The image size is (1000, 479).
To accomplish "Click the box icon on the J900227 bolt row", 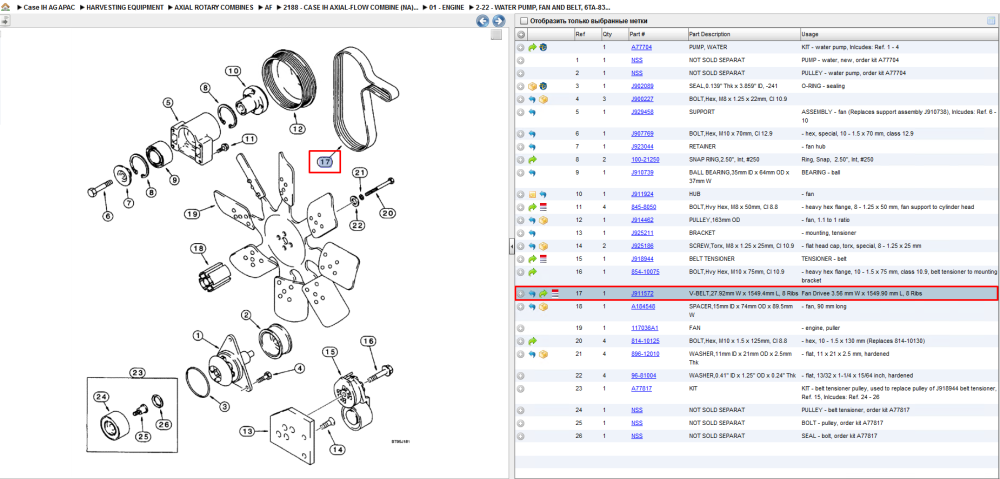I will point(543,99).
